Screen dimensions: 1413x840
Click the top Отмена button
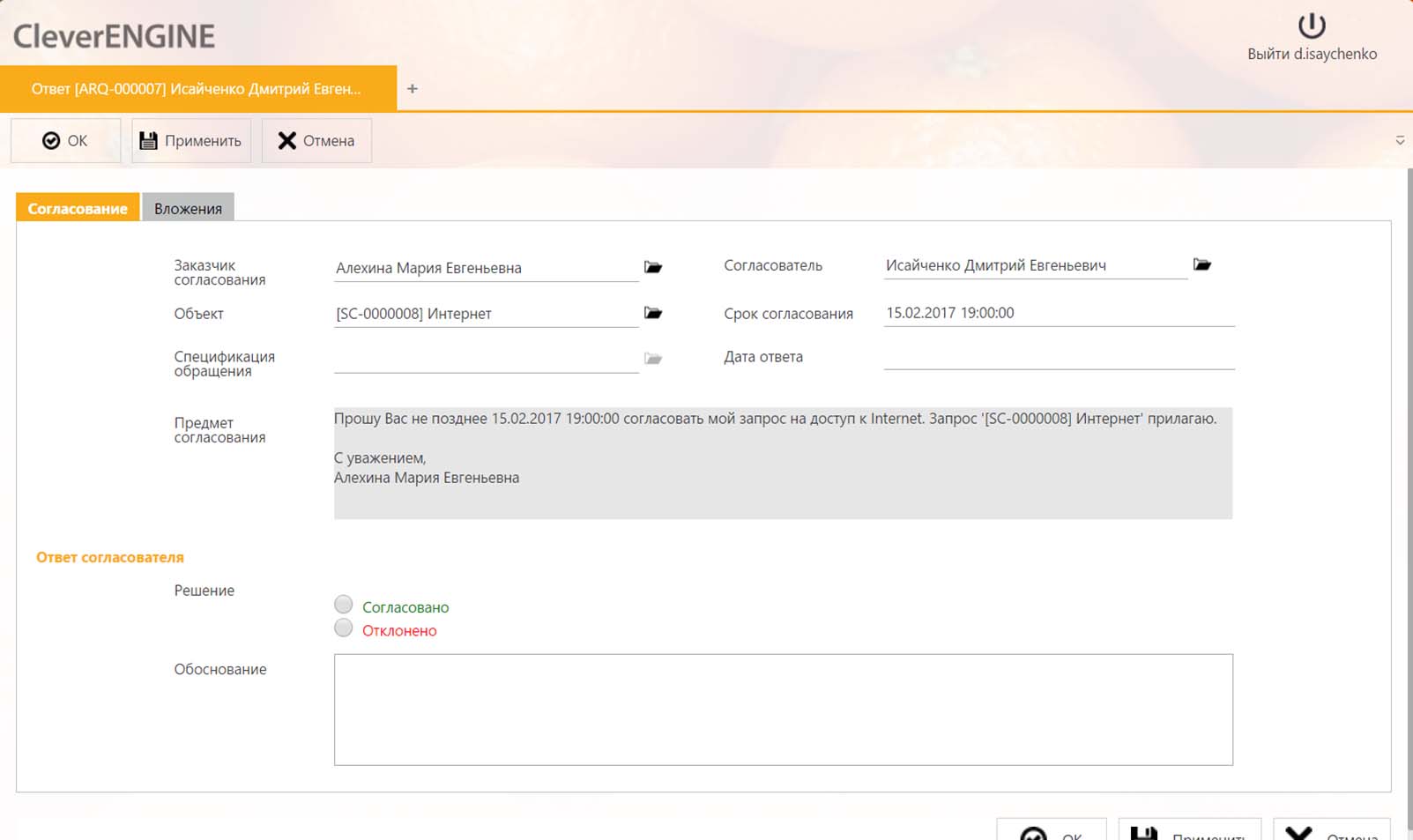click(x=316, y=140)
